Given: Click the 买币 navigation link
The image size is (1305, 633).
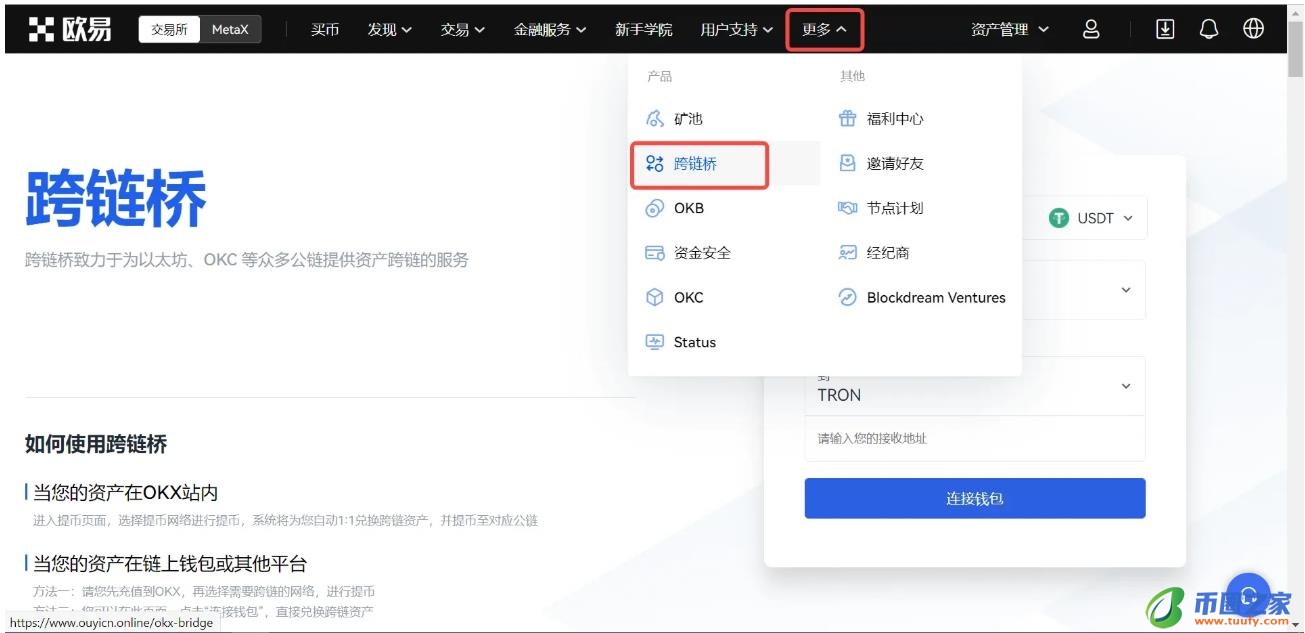Looking at the screenshot, I should pyautogui.click(x=325, y=30).
